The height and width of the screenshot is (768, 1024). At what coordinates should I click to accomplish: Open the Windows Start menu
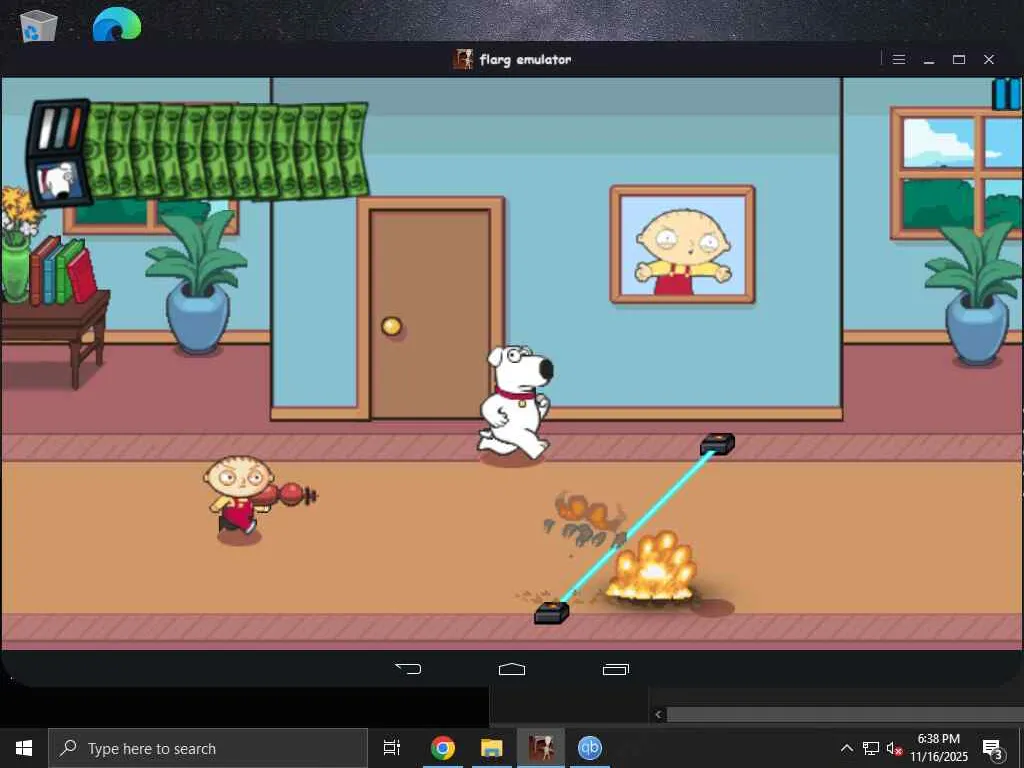click(24, 748)
